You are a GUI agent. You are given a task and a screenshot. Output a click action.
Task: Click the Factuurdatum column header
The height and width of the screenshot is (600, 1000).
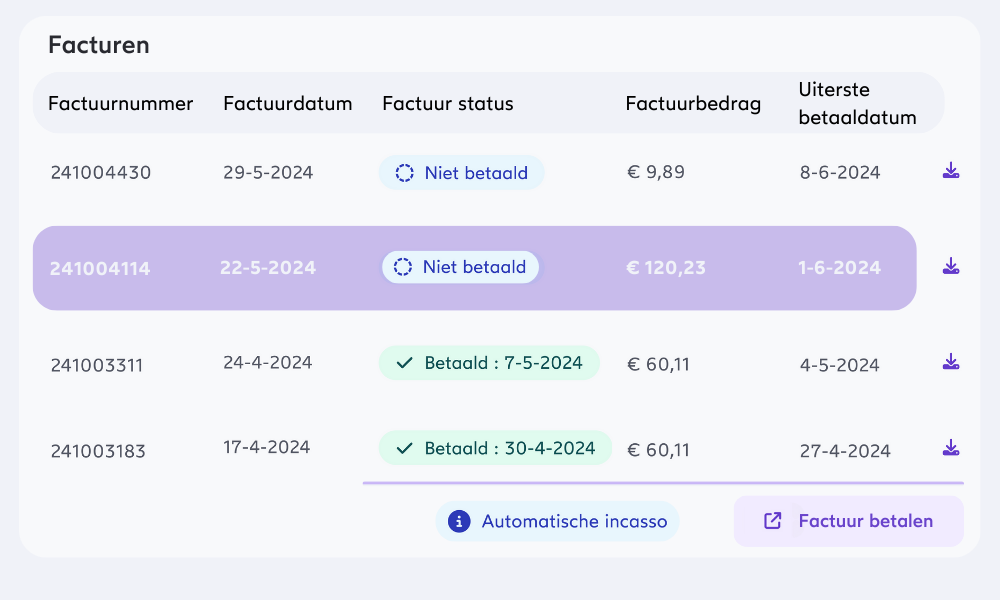click(288, 104)
